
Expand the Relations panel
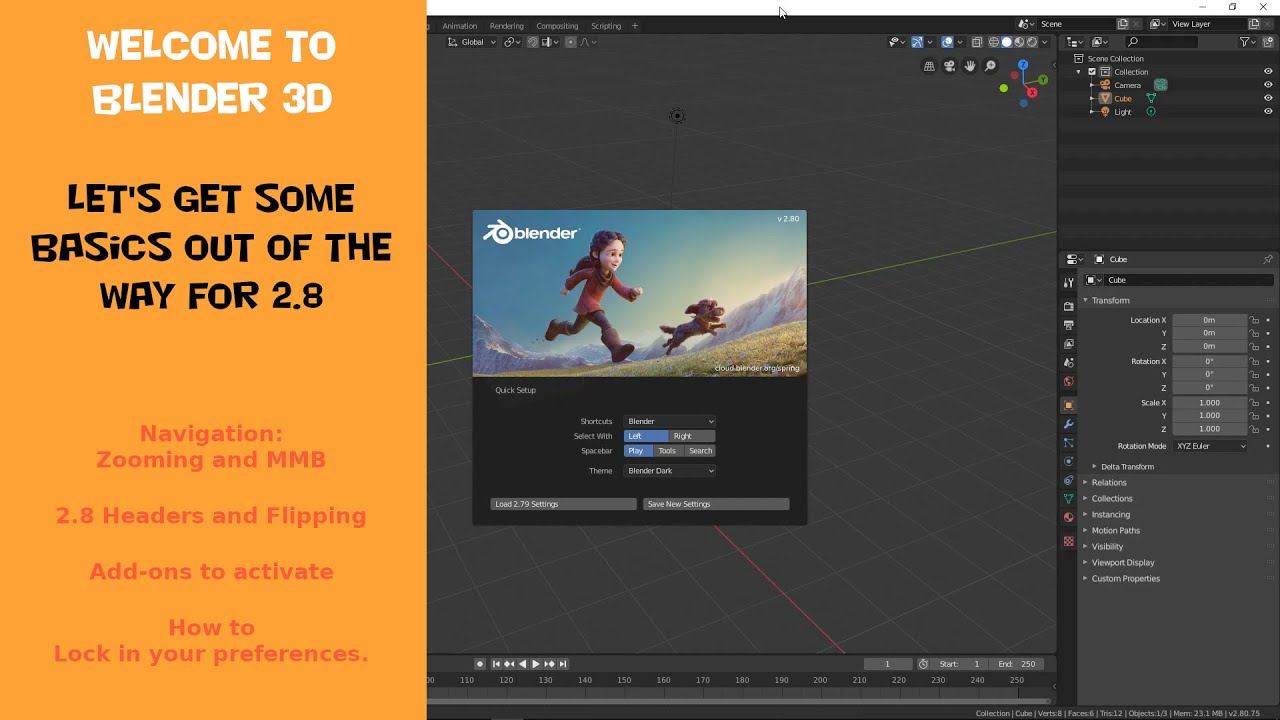(1108, 483)
